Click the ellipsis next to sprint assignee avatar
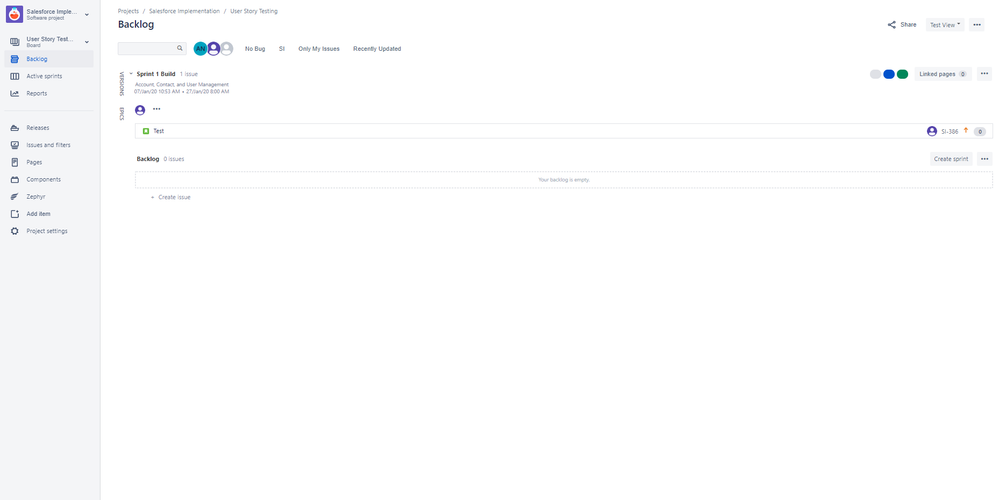The height and width of the screenshot is (500, 999). 157,110
